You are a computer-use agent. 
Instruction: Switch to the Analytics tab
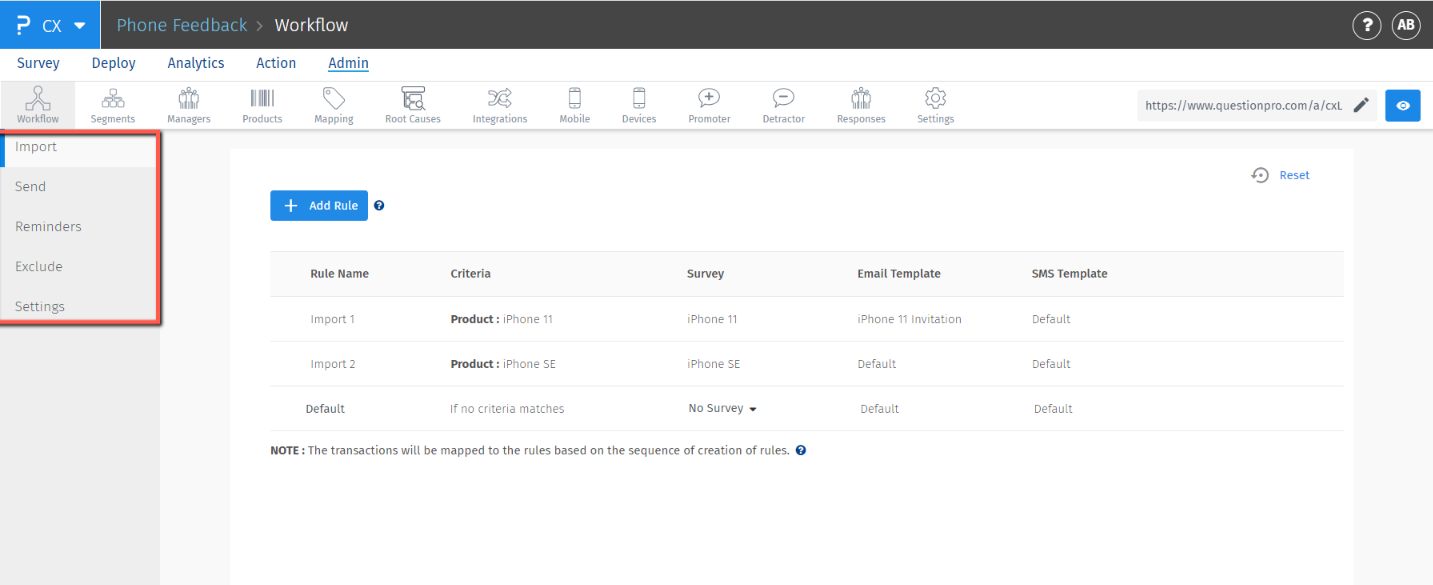pyautogui.click(x=196, y=63)
